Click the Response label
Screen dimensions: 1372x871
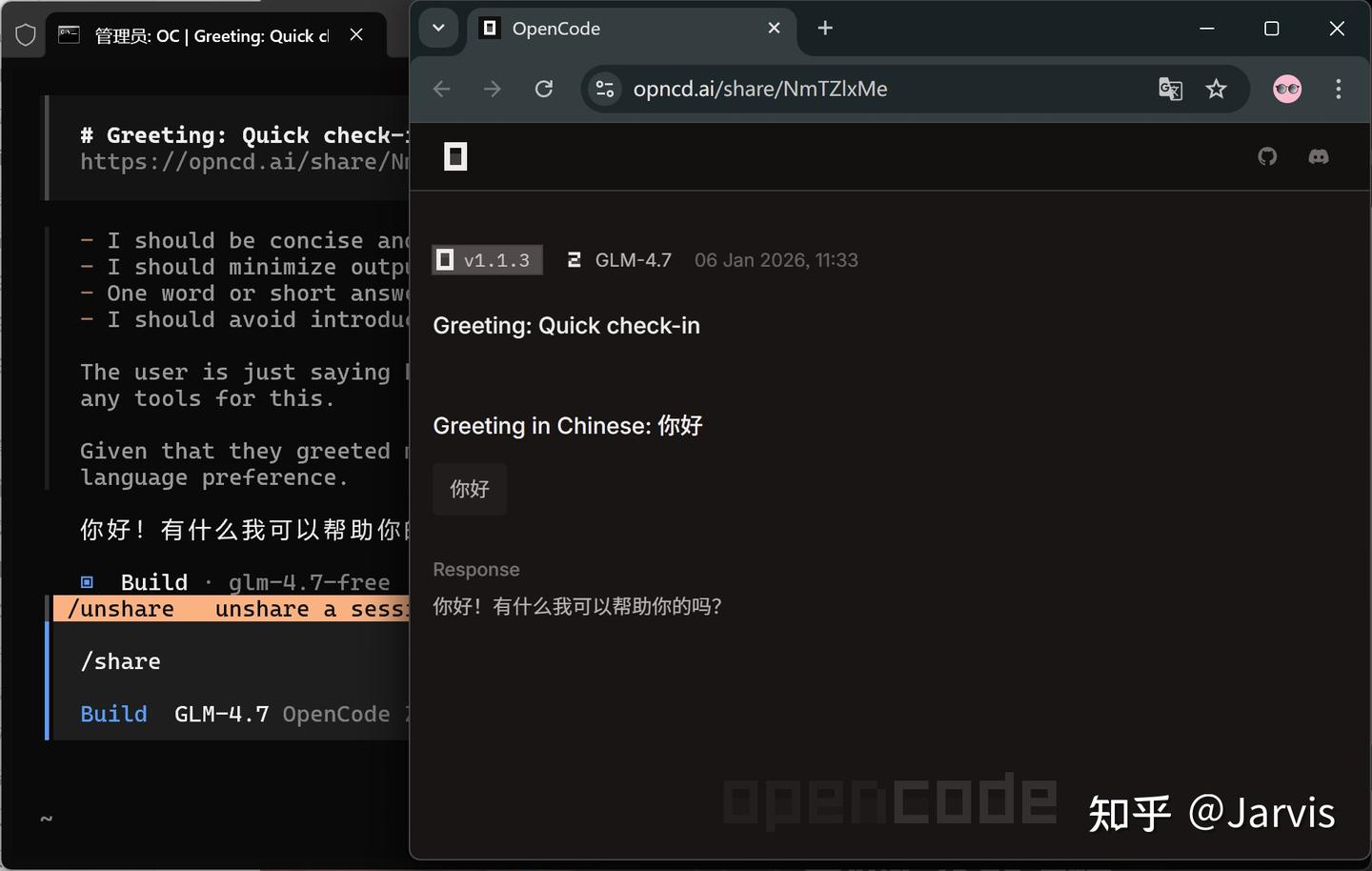point(476,570)
